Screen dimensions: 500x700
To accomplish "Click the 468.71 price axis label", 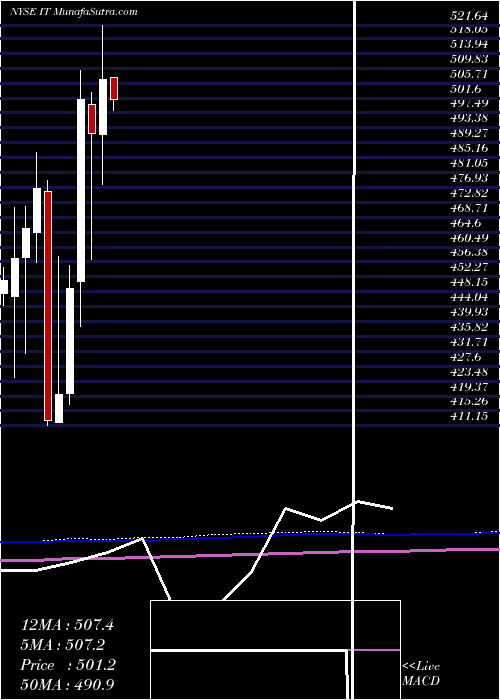I will coord(469,208).
